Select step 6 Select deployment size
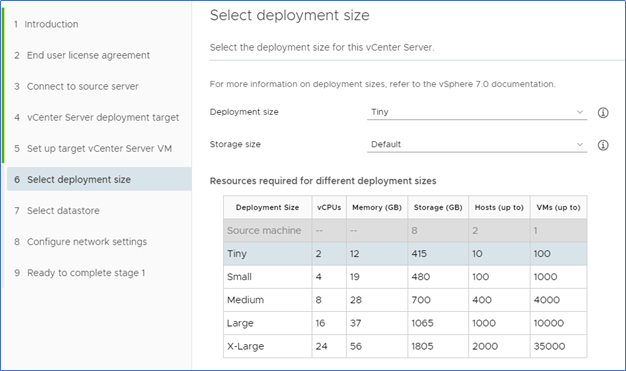 99,179
